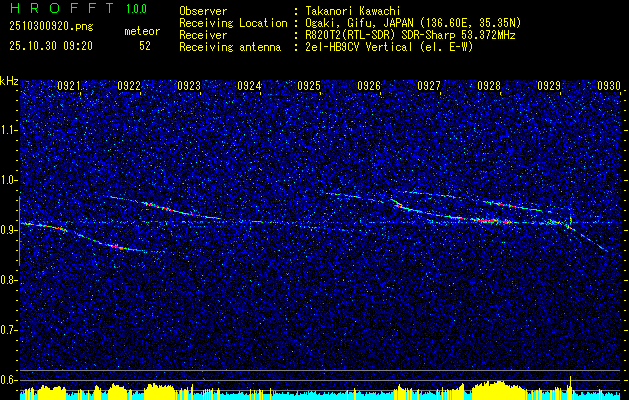Image resolution: width=629 pixels, height=400 pixels.
Task: Click the 0923 time marker
Action: [189, 86]
